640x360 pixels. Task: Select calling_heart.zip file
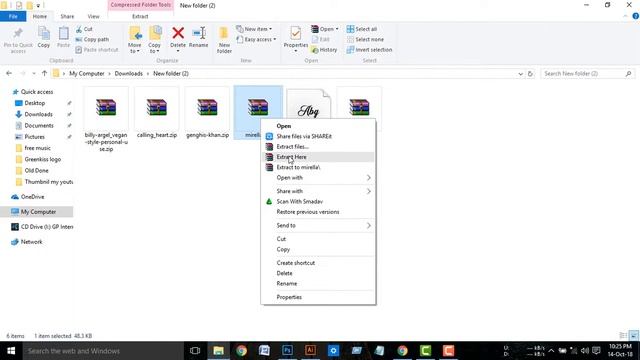(157, 113)
